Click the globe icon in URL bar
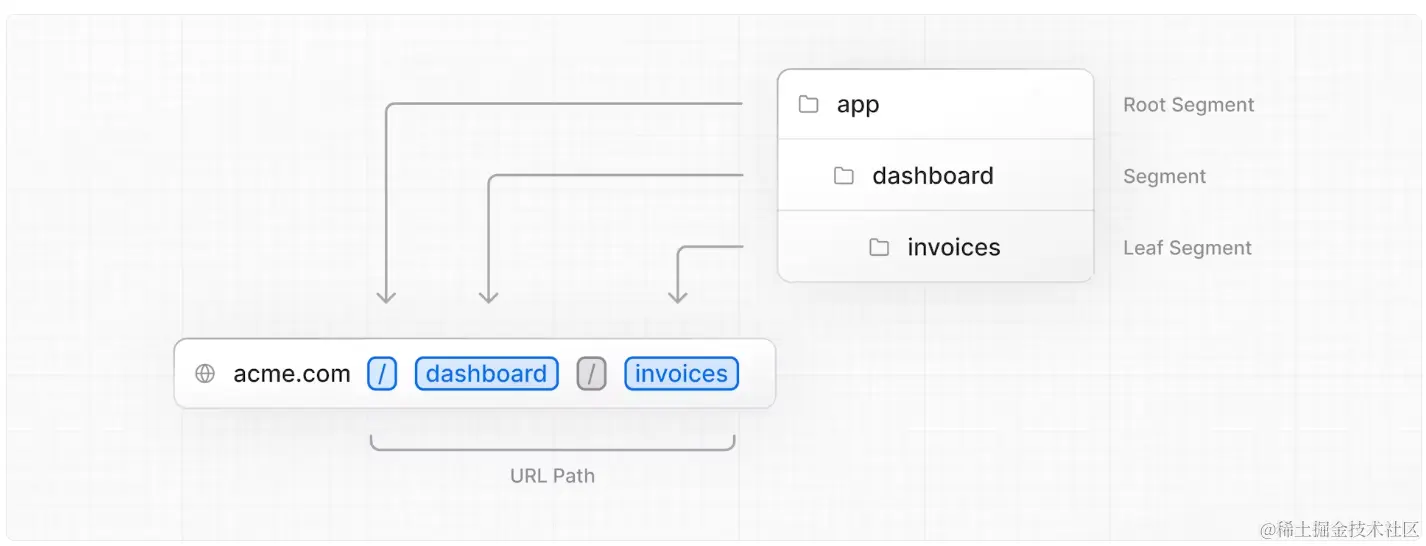 click(x=205, y=374)
